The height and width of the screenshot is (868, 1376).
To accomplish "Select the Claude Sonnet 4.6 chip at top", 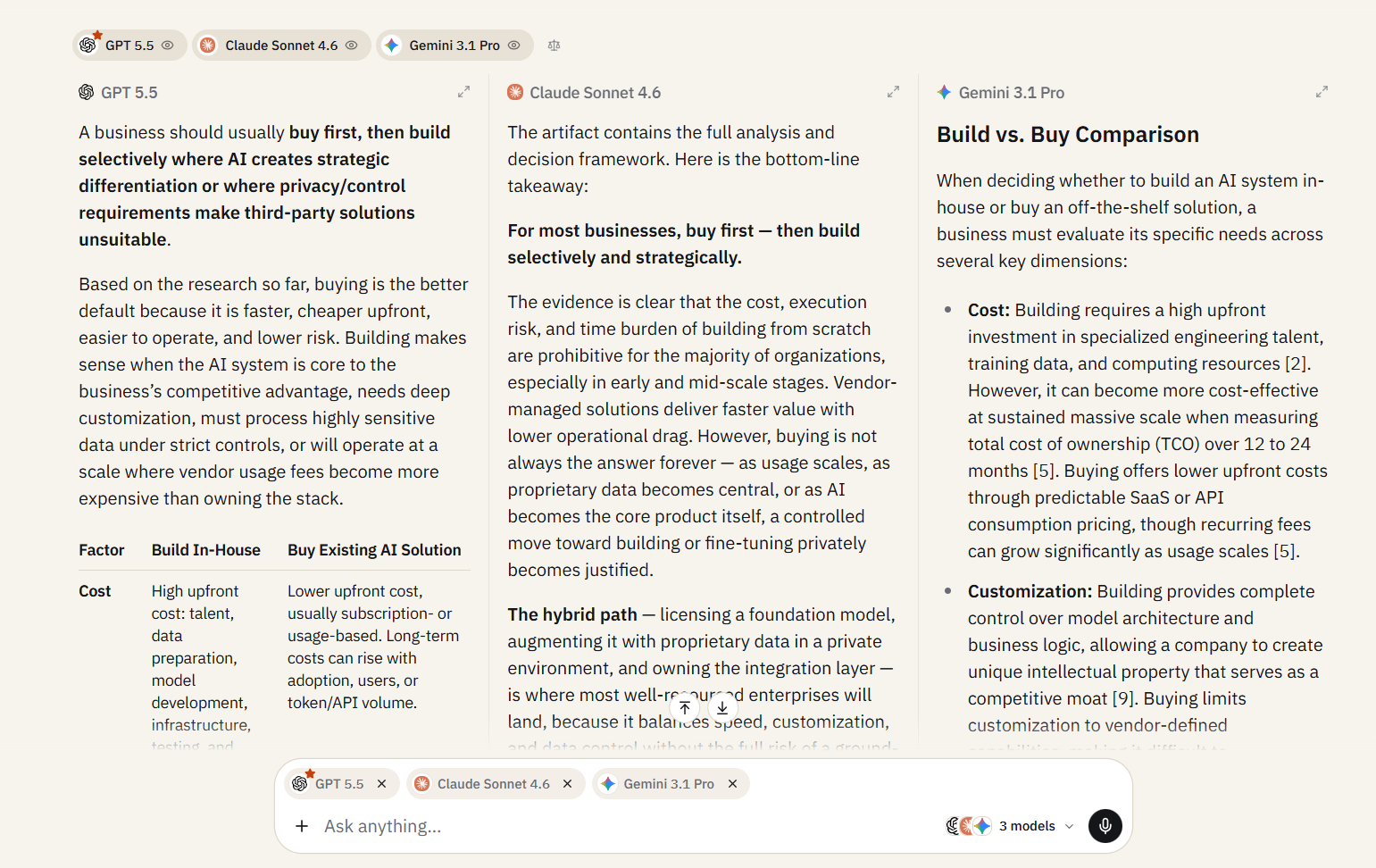I will coord(281,46).
